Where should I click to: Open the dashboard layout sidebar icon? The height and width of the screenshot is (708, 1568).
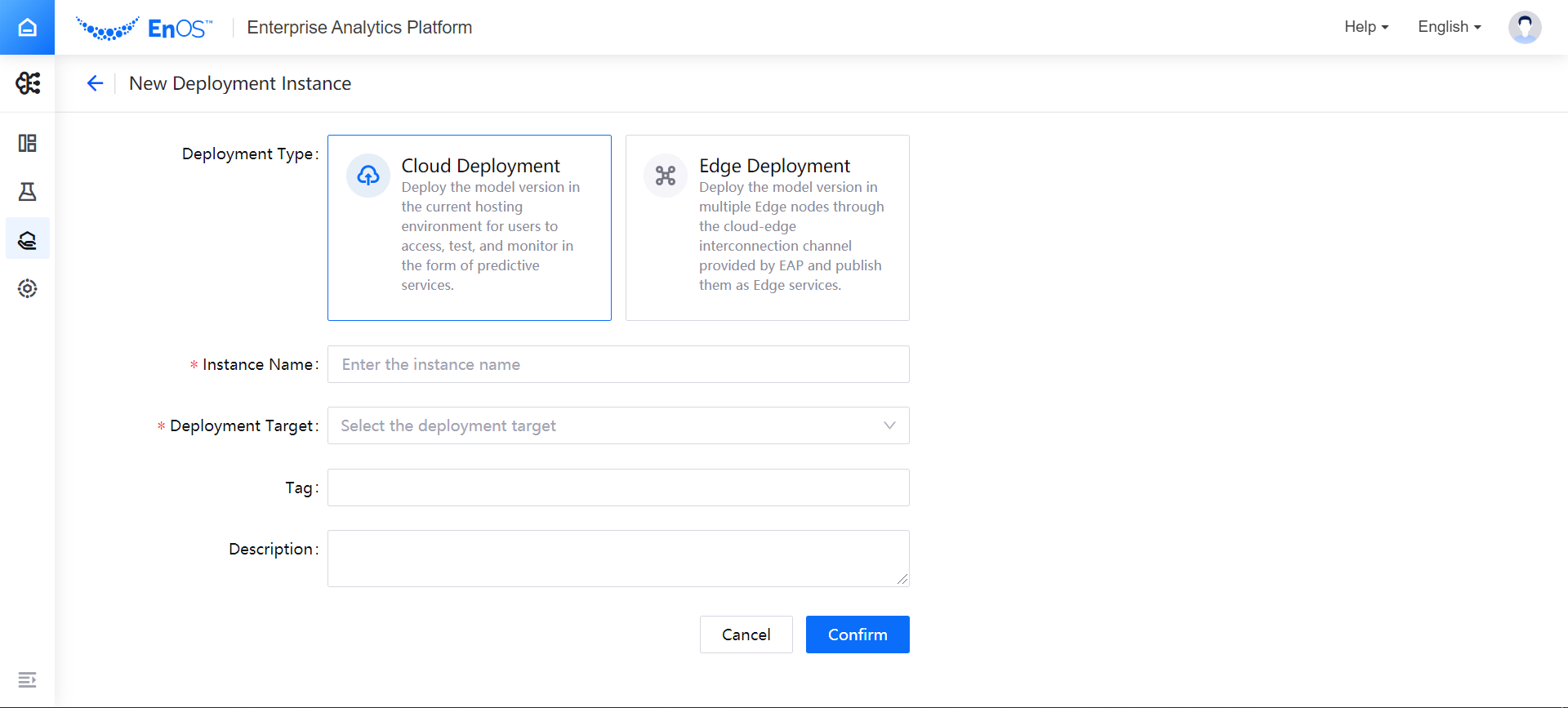click(x=28, y=144)
